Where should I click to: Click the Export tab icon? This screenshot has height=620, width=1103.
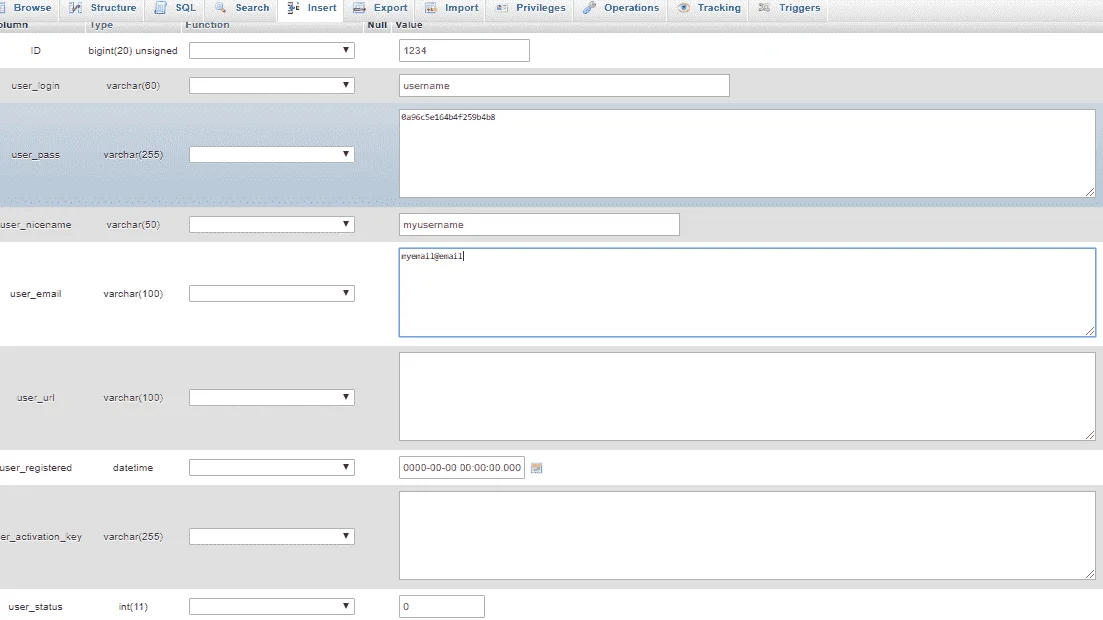359,8
